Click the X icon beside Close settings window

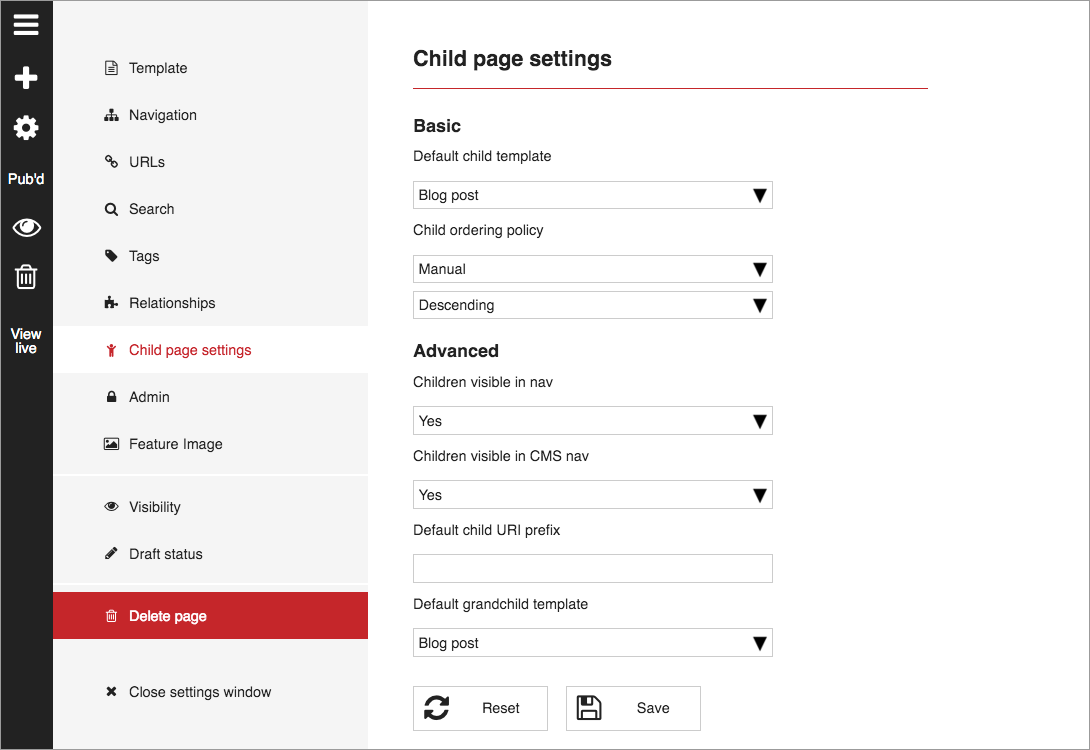click(x=111, y=692)
